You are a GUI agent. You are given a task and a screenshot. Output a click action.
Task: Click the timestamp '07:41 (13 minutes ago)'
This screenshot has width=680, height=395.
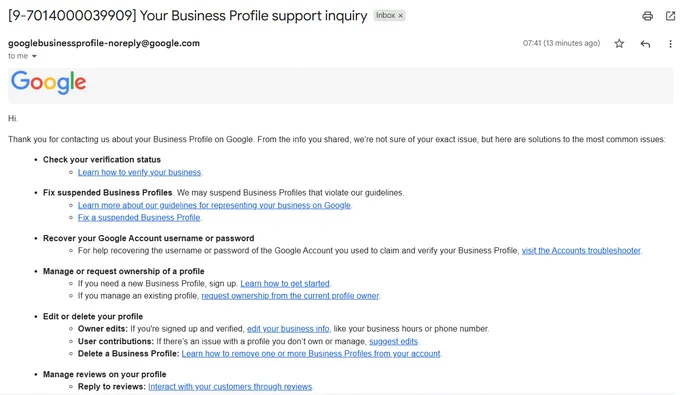pyautogui.click(x=561, y=43)
